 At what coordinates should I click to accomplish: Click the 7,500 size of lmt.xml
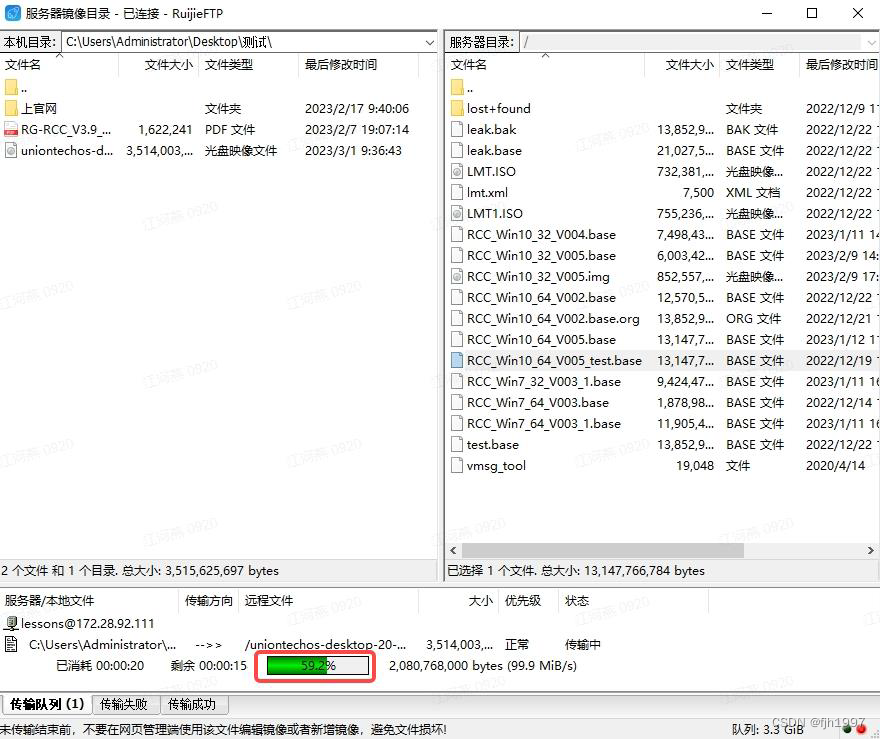click(x=698, y=192)
